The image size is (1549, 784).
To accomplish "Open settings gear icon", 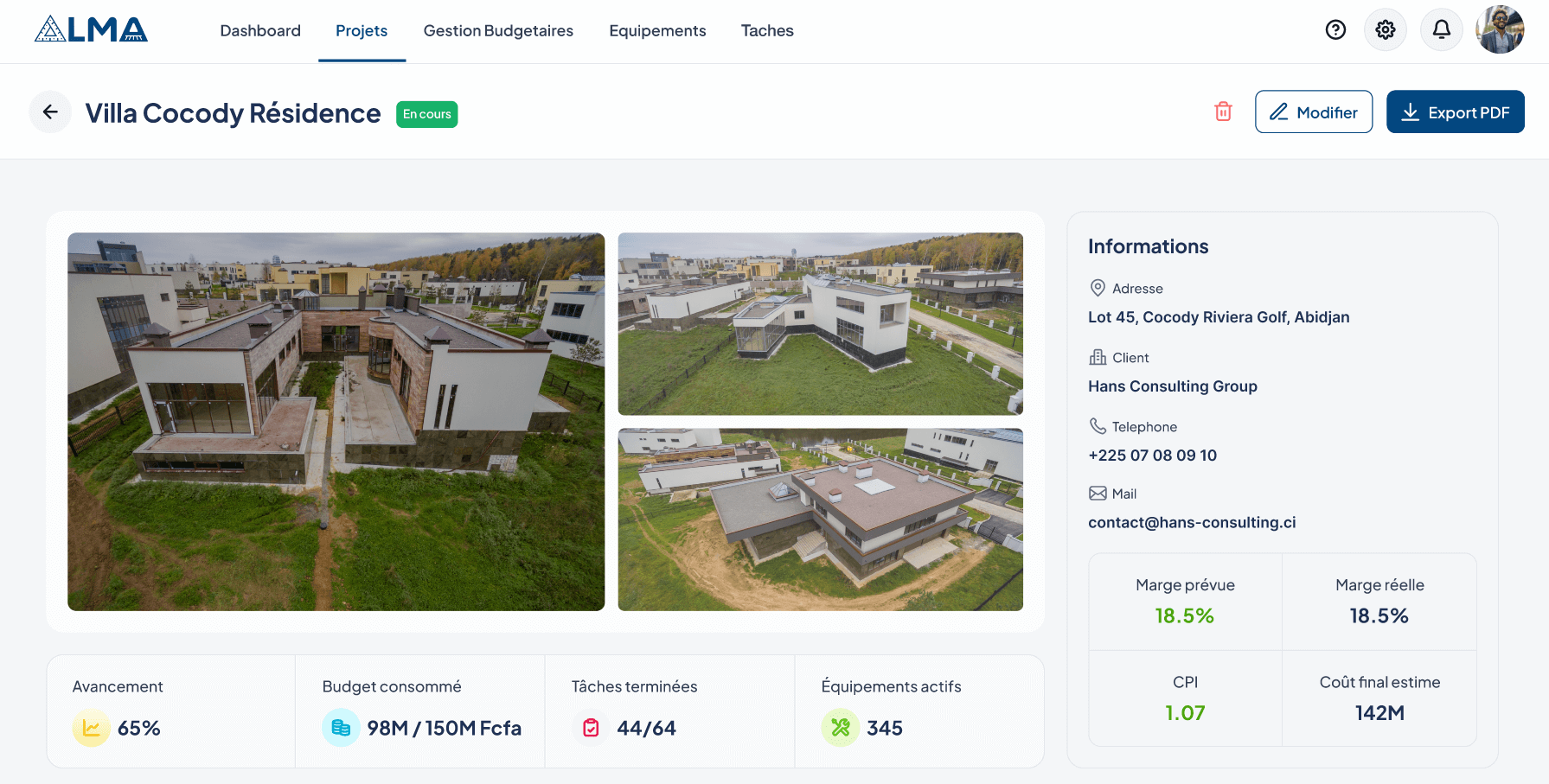I will 1385,30.
